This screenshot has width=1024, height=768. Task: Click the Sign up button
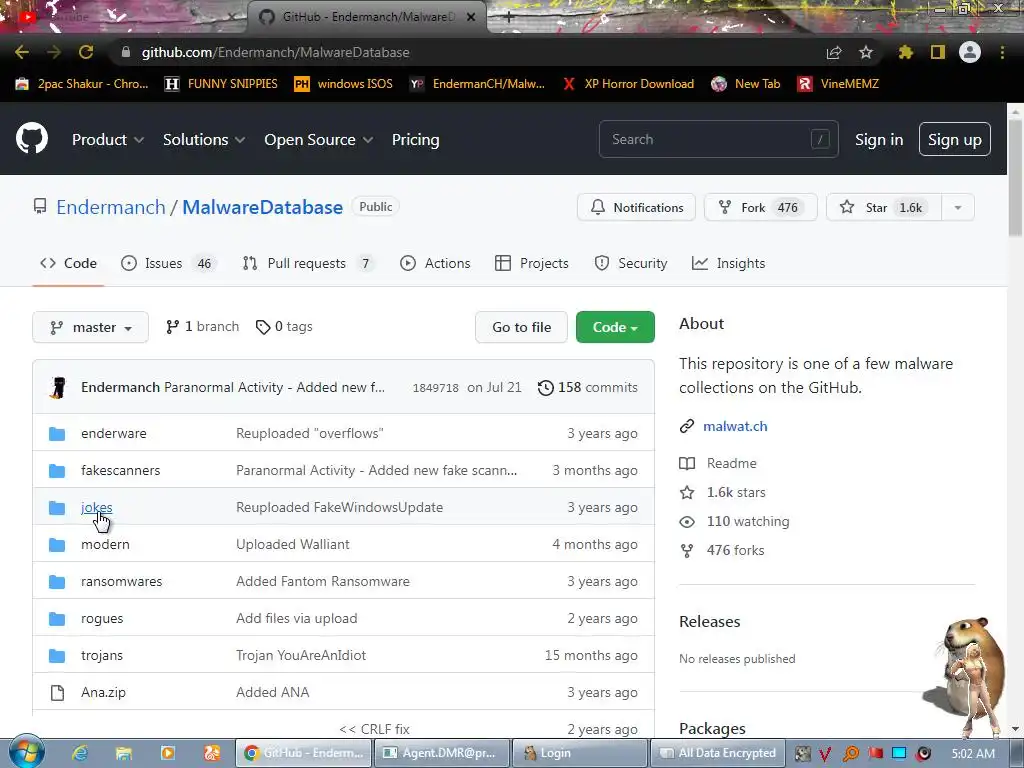click(955, 139)
